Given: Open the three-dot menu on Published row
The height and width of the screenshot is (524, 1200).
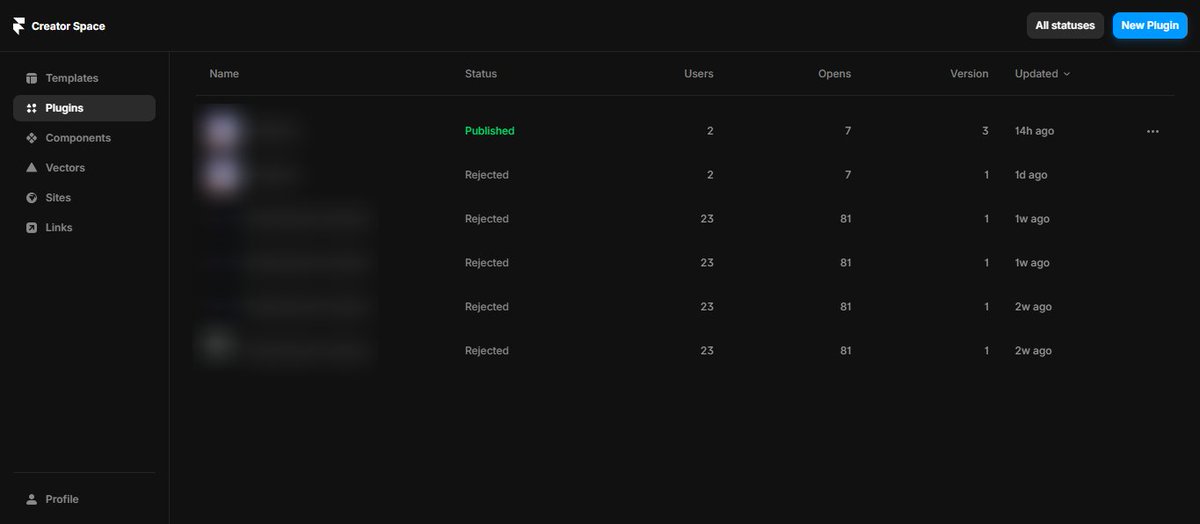Looking at the screenshot, I should pyautogui.click(x=1153, y=131).
